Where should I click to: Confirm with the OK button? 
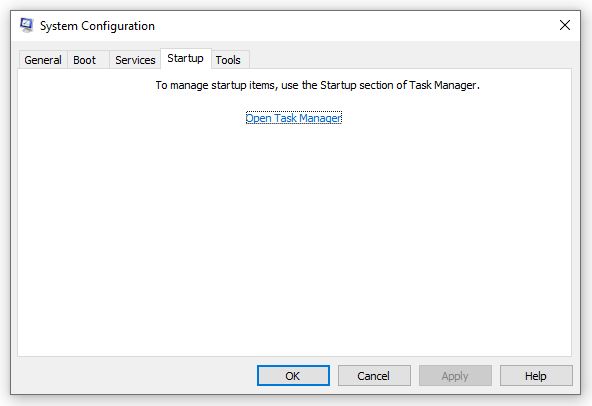pos(293,375)
